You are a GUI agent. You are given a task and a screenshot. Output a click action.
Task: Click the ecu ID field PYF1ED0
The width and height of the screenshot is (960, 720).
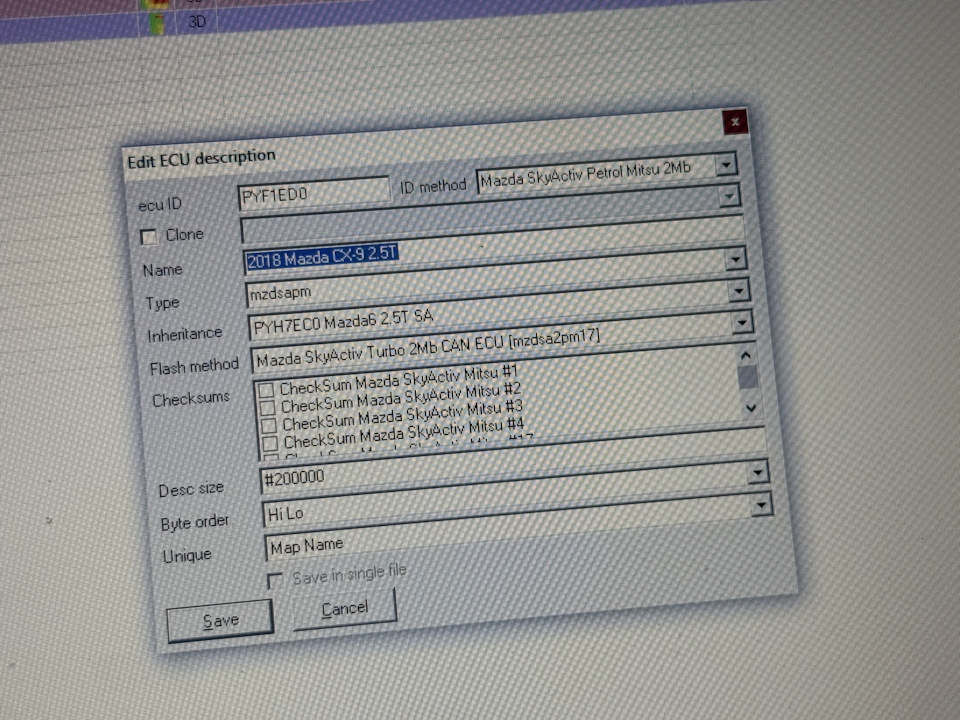click(313, 195)
